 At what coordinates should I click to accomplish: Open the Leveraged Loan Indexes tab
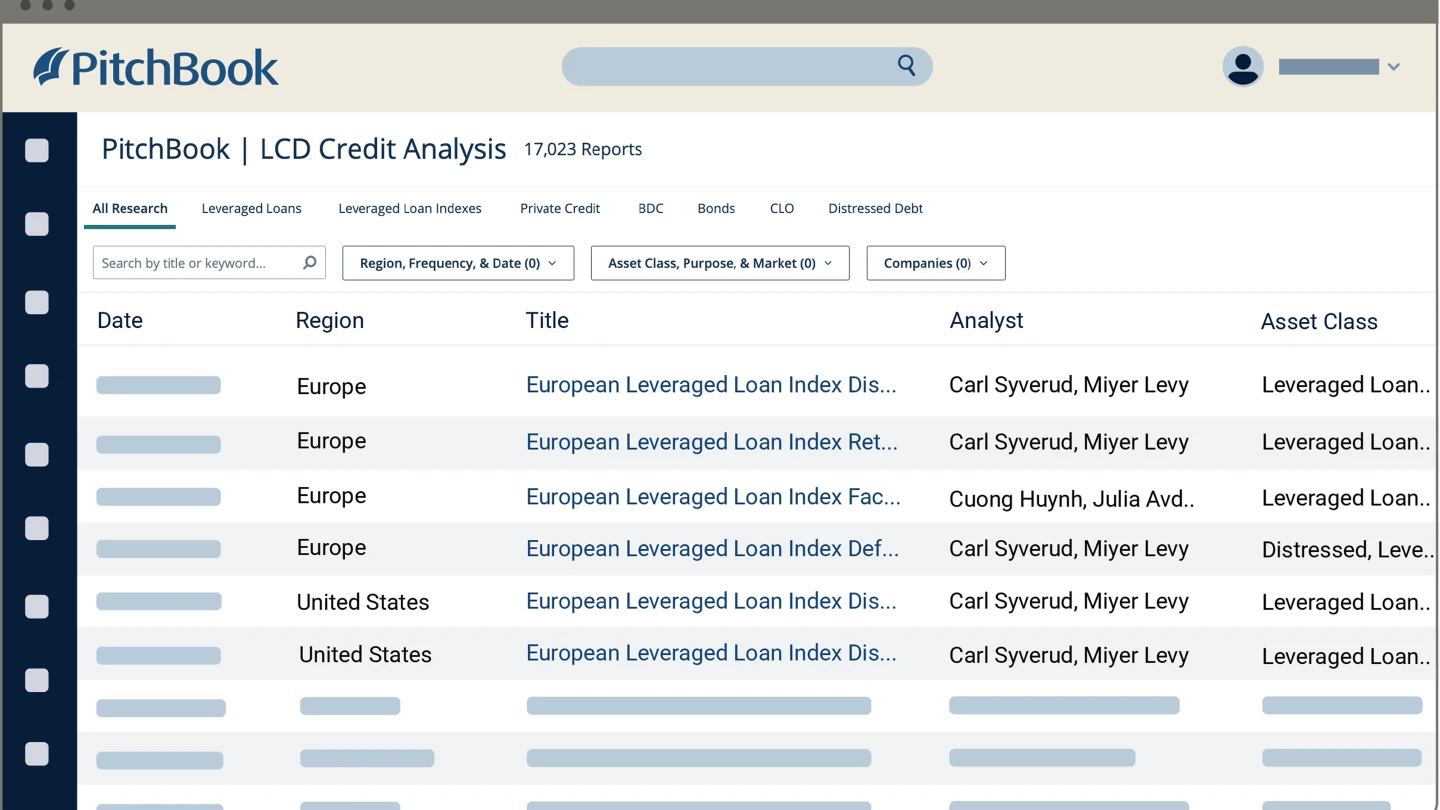[410, 208]
